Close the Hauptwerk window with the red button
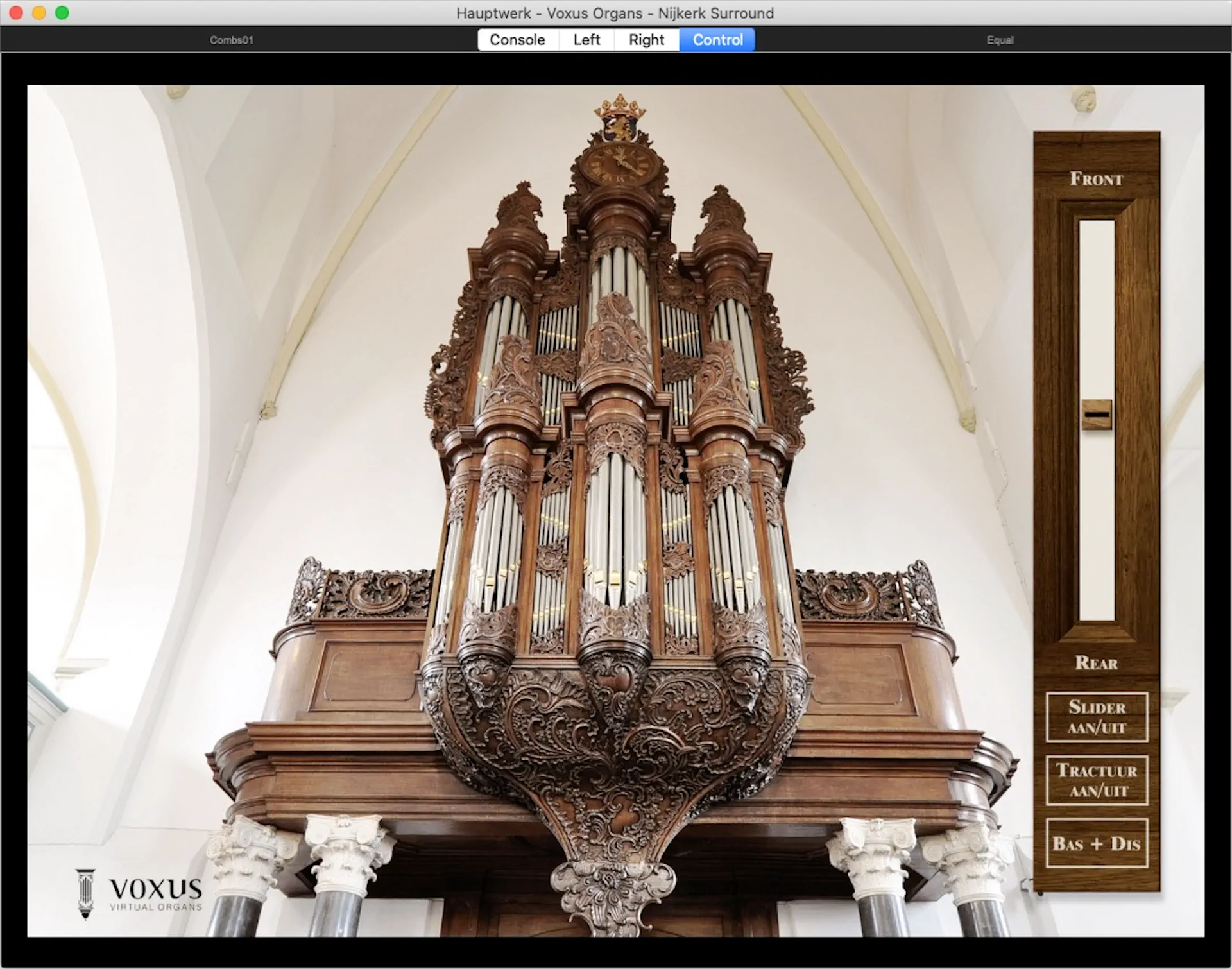The height and width of the screenshot is (969, 1232). [x=16, y=13]
